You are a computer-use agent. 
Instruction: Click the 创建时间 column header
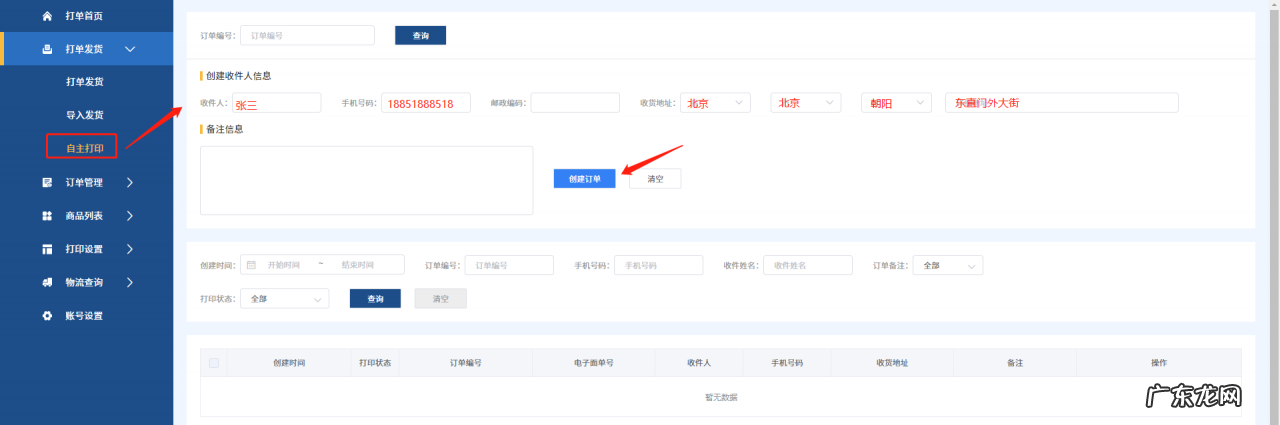point(289,363)
